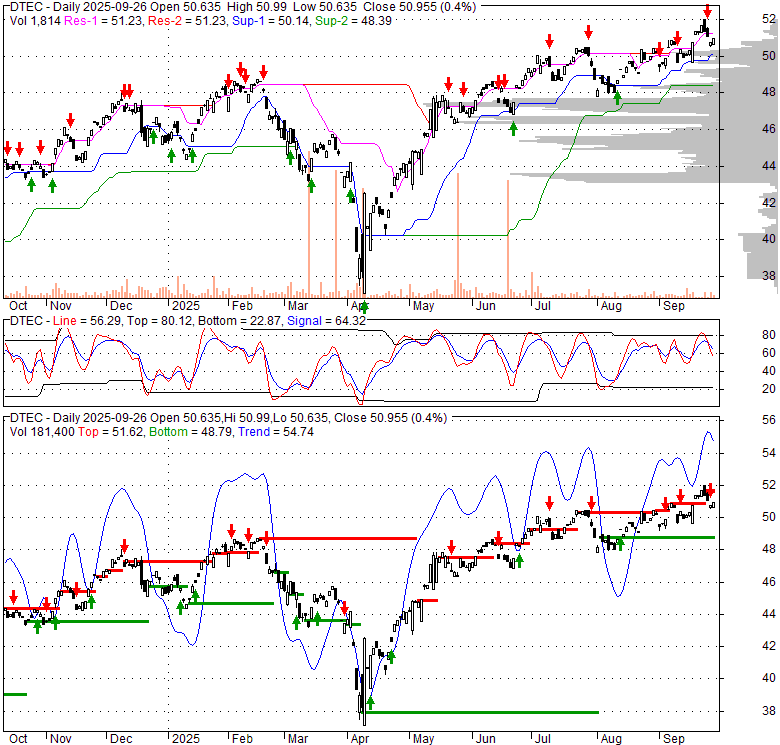
Task: Select Dec on upper chart time axis
Action: pyautogui.click(x=121, y=306)
